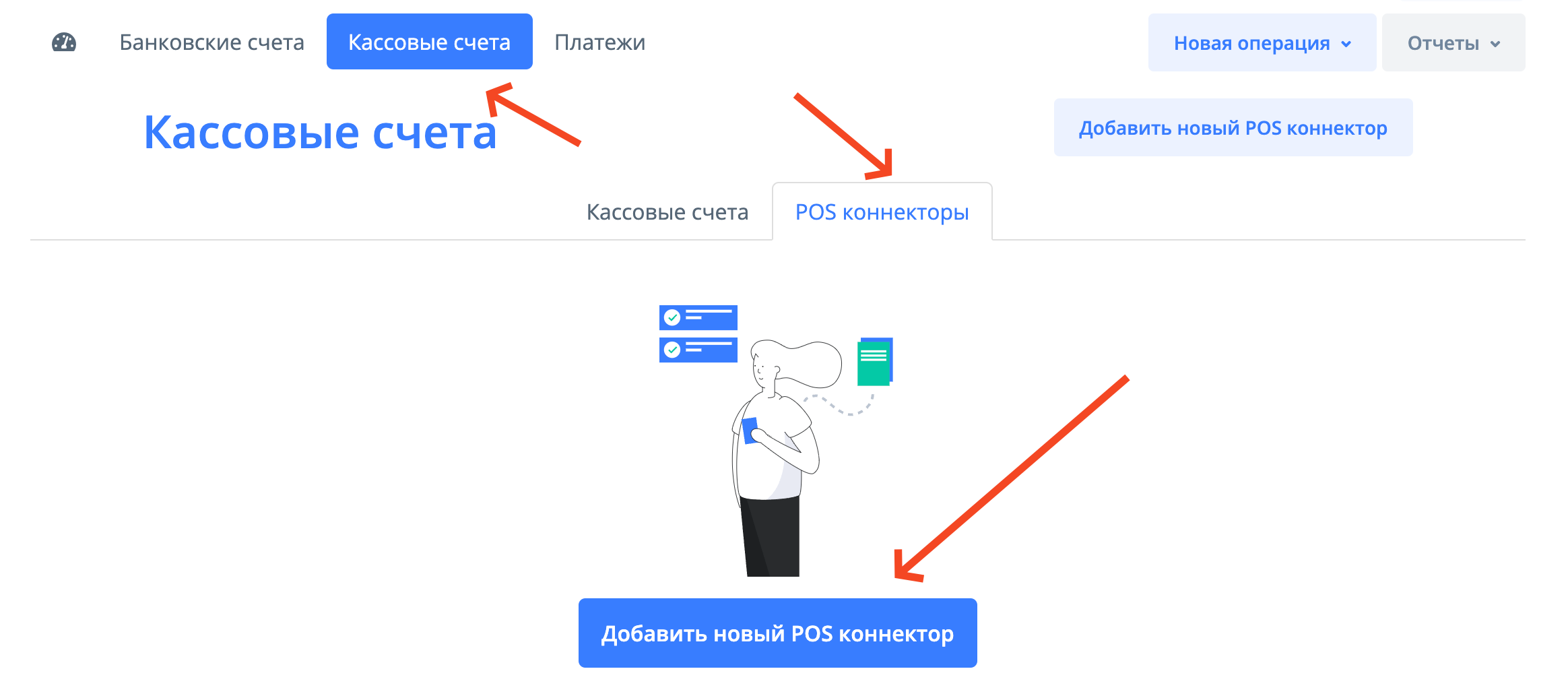
Task: Select the highlighted Кассовые счета nav button
Action: click(430, 42)
